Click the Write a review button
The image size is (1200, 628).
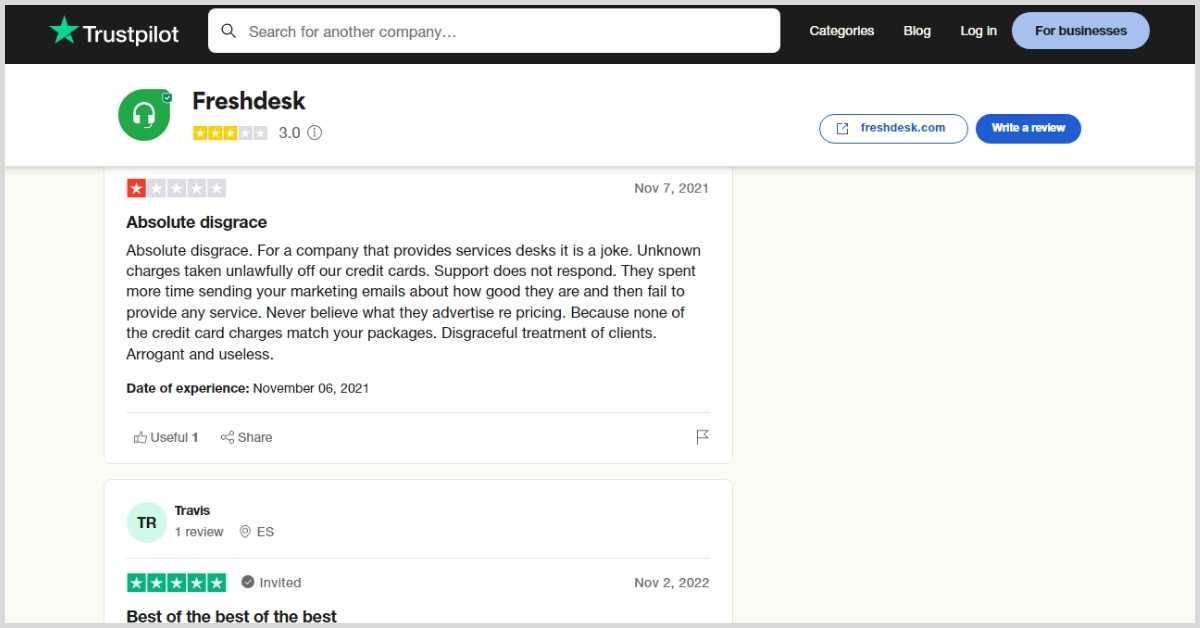(x=1028, y=128)
